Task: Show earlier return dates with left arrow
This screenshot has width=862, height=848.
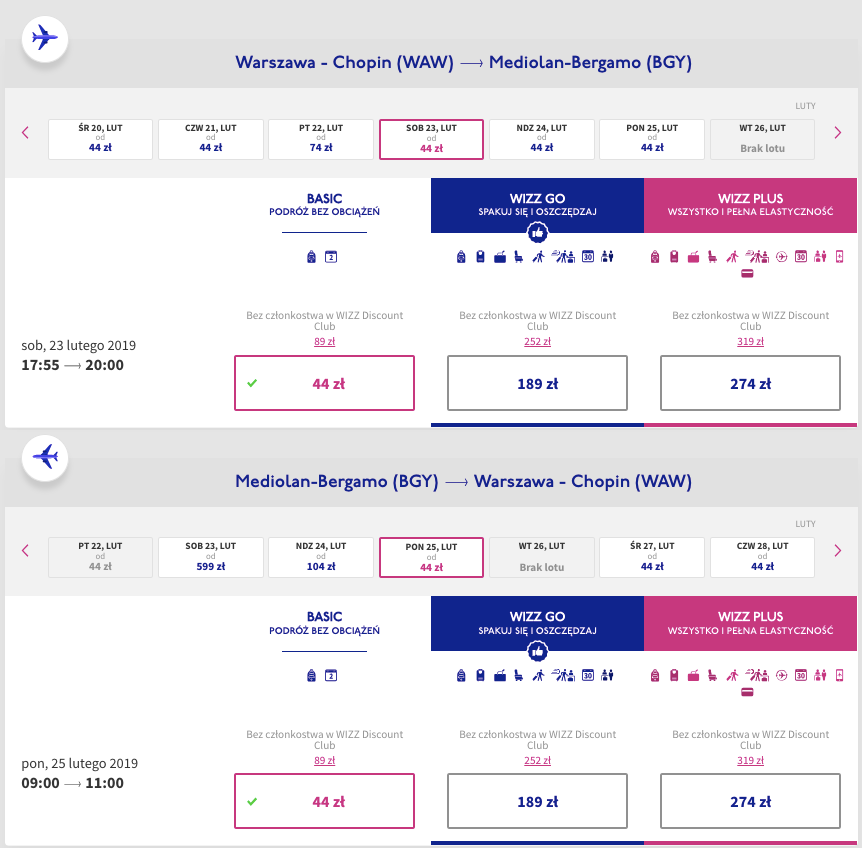Action: tap(25, 551)
